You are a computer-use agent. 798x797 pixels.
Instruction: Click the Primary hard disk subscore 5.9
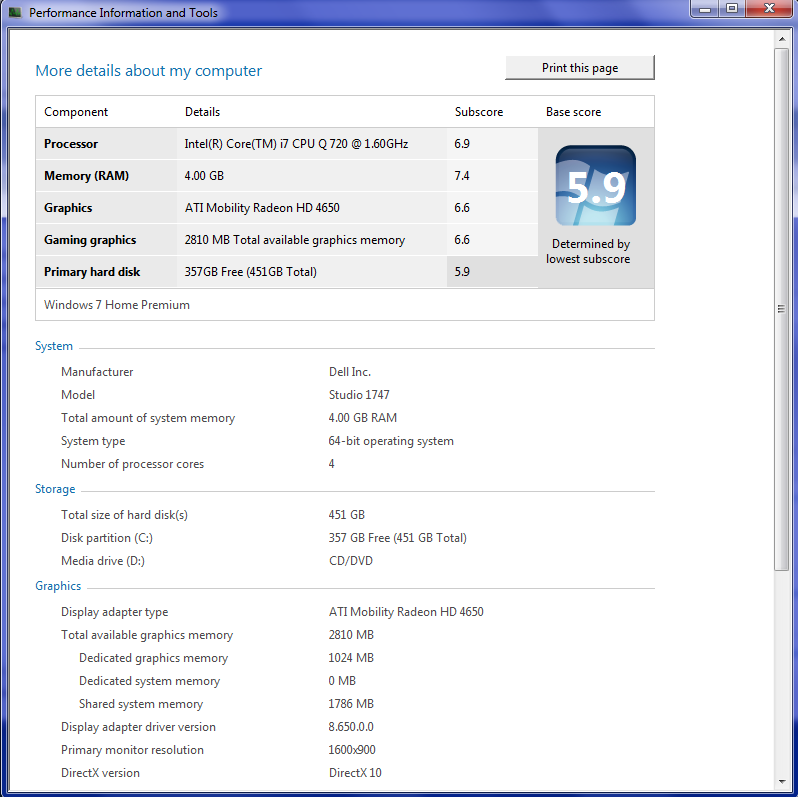[x=462, y=272]
